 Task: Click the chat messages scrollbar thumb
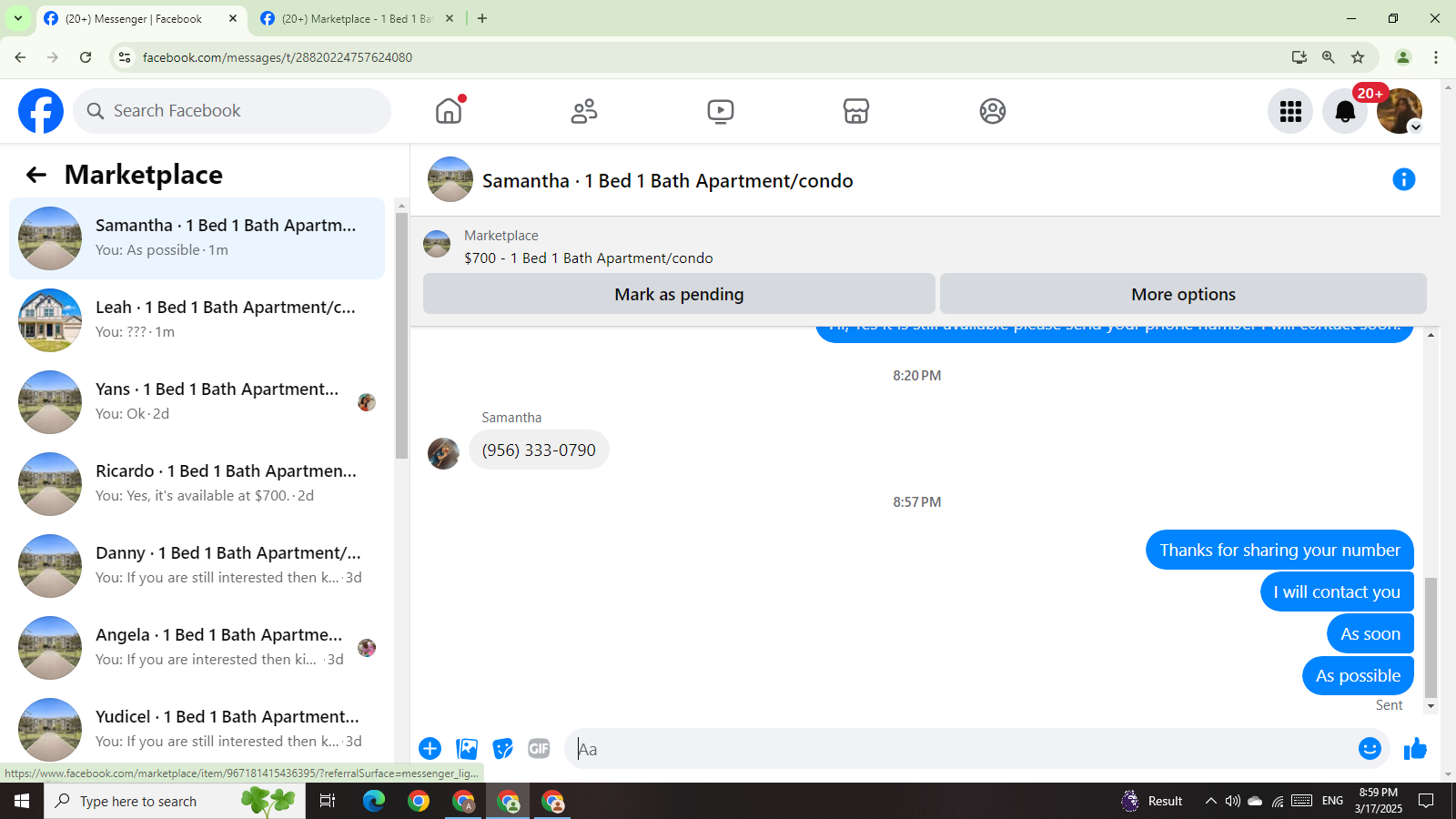(x=1431, y=636)
